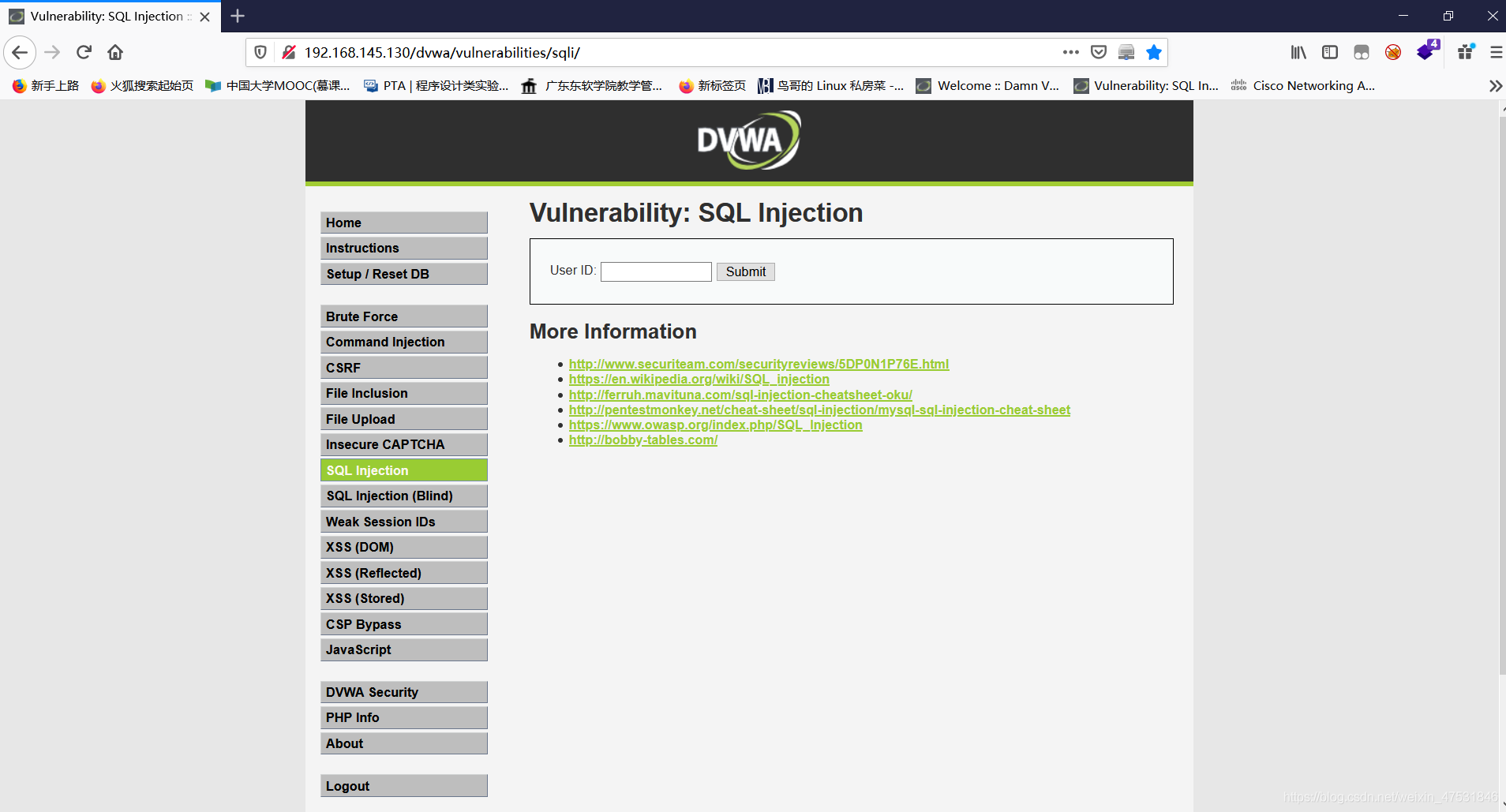Viewport: 1506px width, 812px height.
Task: Open the browser home page
Action: [x=115, y=53]
